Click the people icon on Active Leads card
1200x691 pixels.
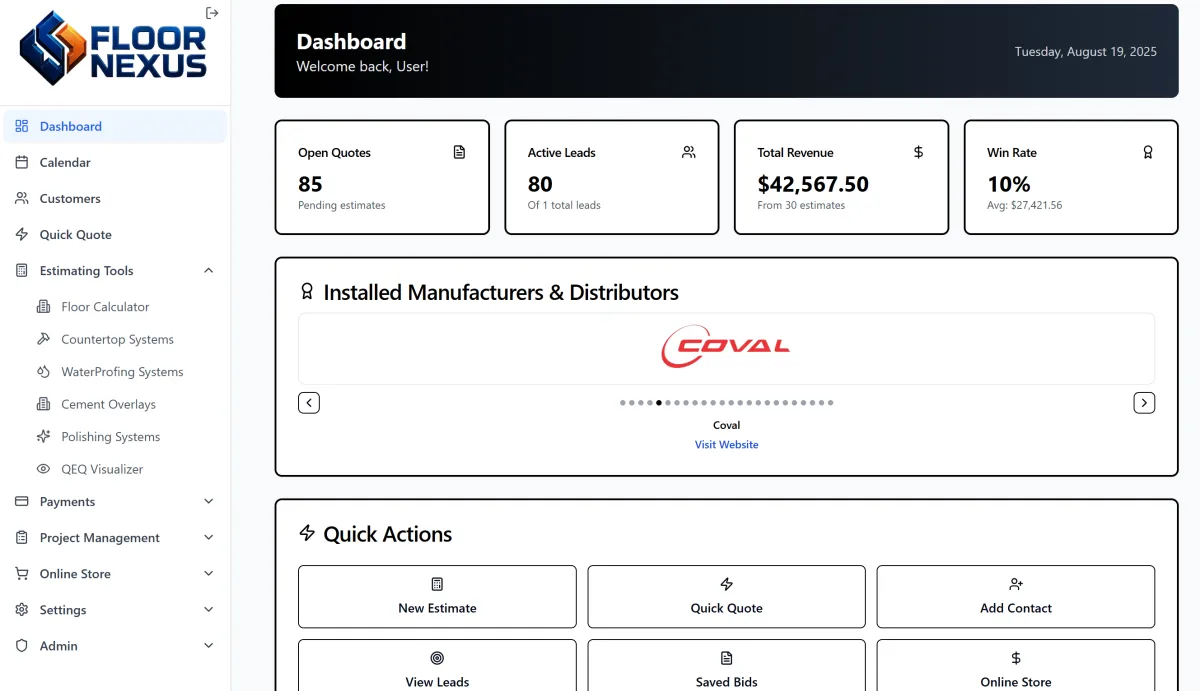[x=689, y=152]
